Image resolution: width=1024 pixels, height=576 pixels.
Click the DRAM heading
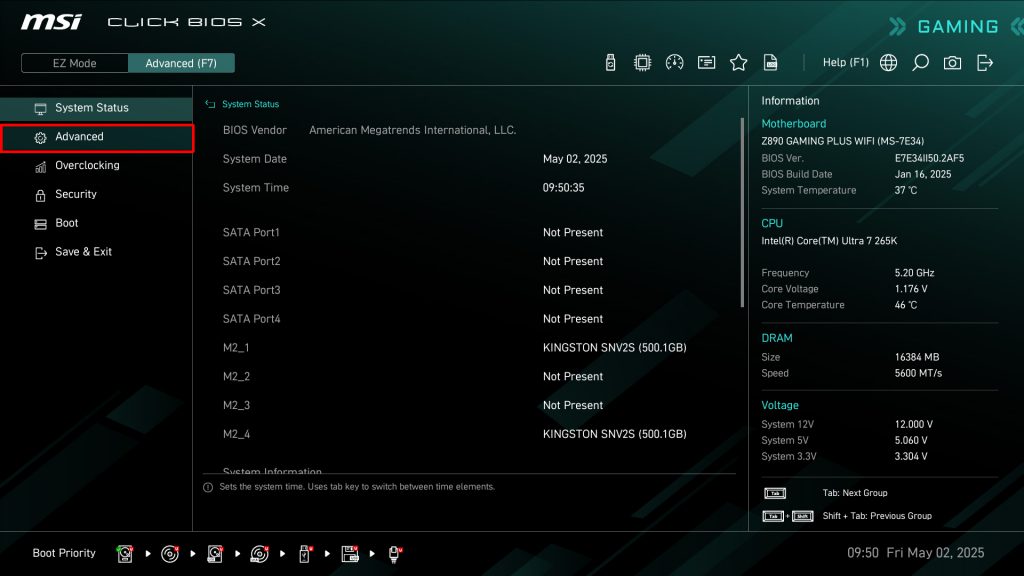point(776,338)
